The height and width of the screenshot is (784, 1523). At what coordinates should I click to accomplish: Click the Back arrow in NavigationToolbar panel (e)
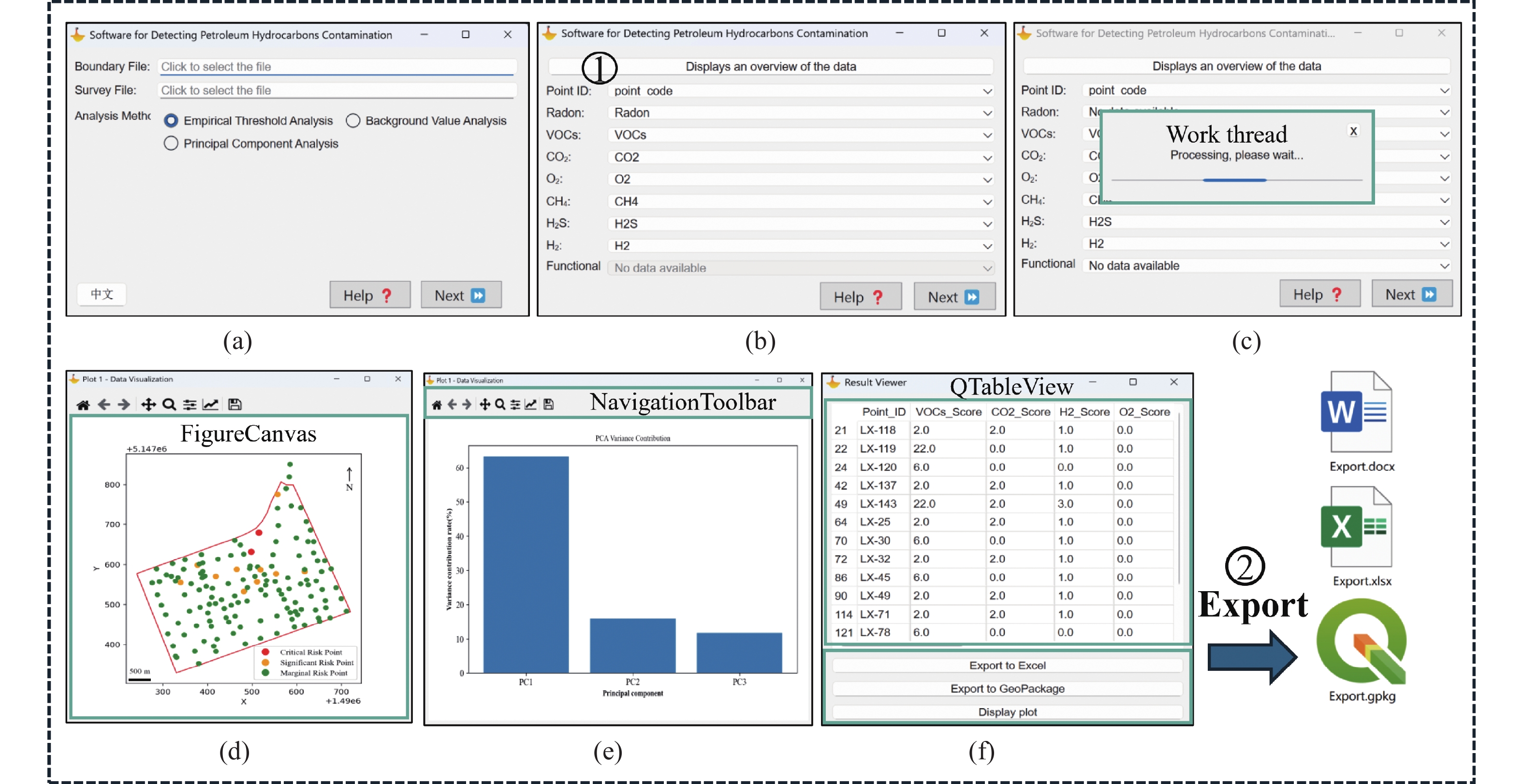click(452, 405)
